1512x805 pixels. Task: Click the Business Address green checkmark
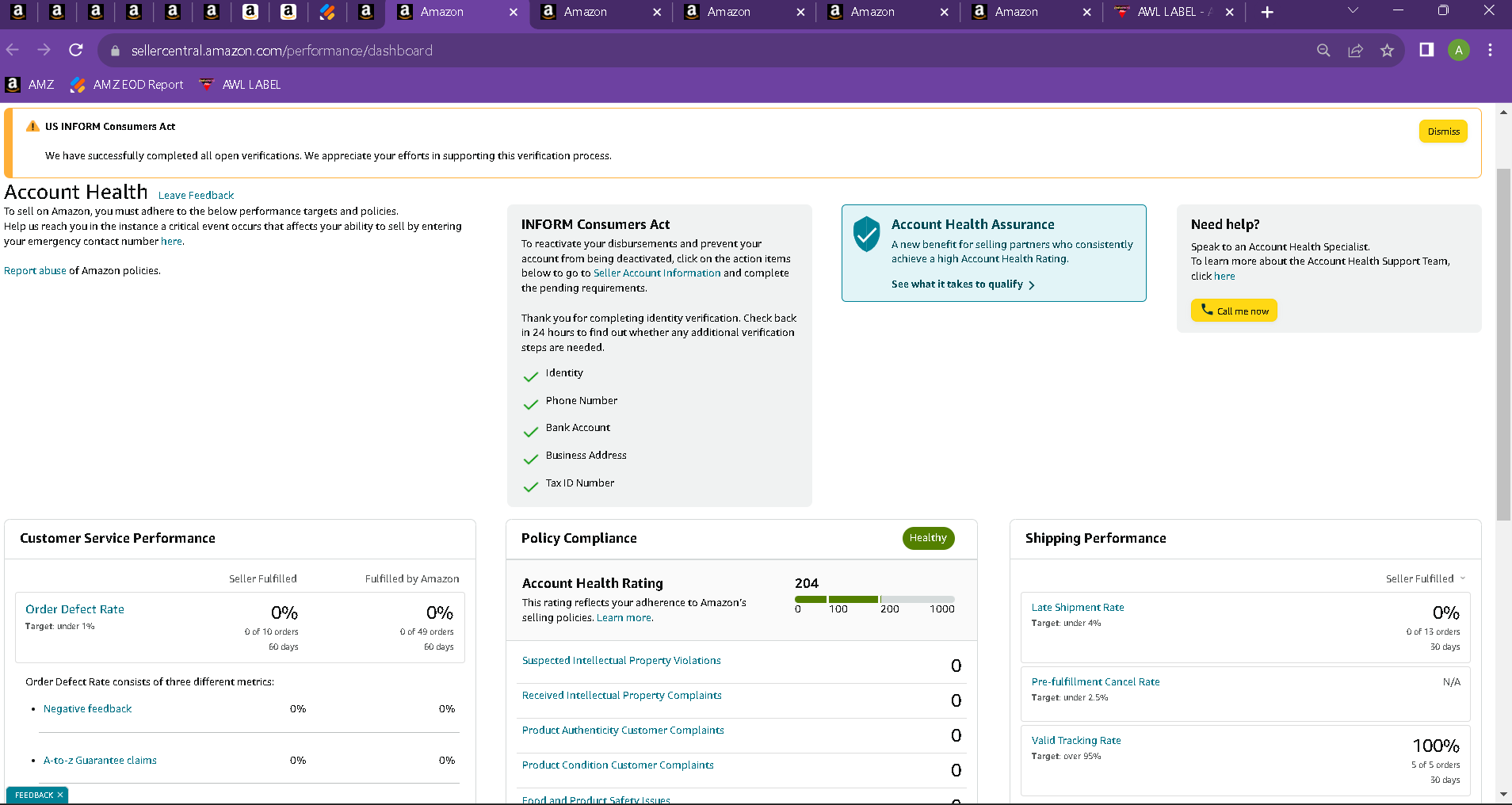531,460
